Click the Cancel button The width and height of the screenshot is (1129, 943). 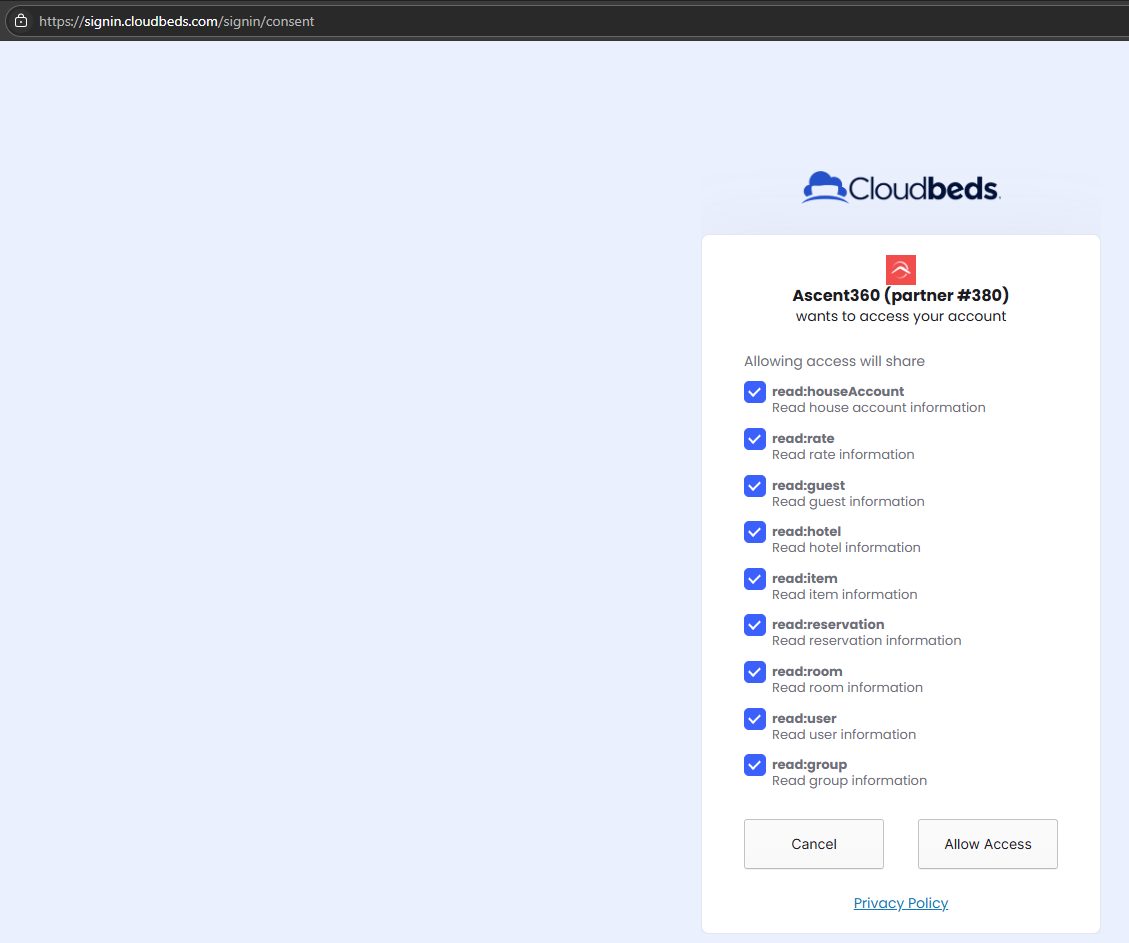tap(814, 844)
